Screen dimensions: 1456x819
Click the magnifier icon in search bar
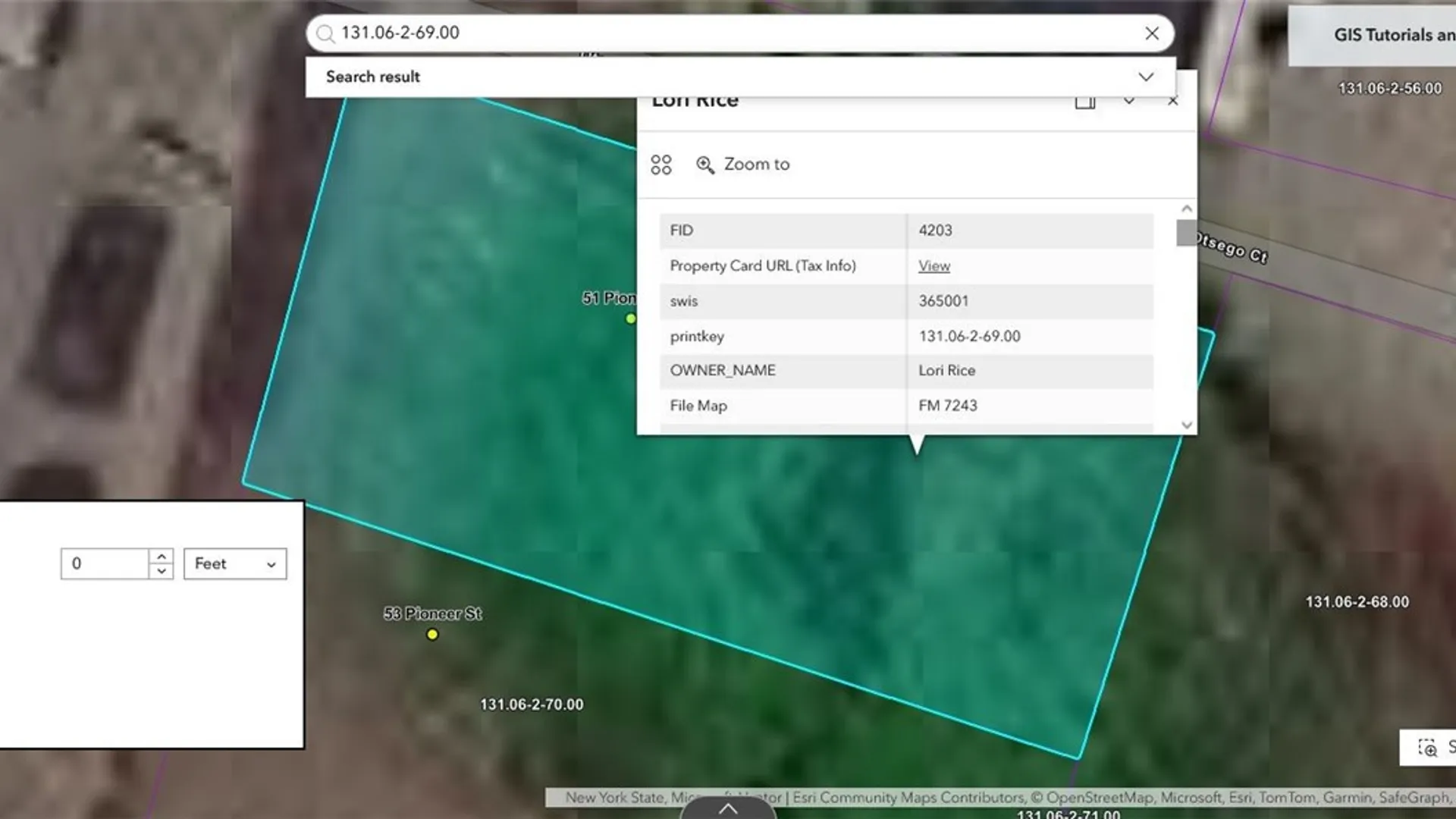tap(325, 33)
